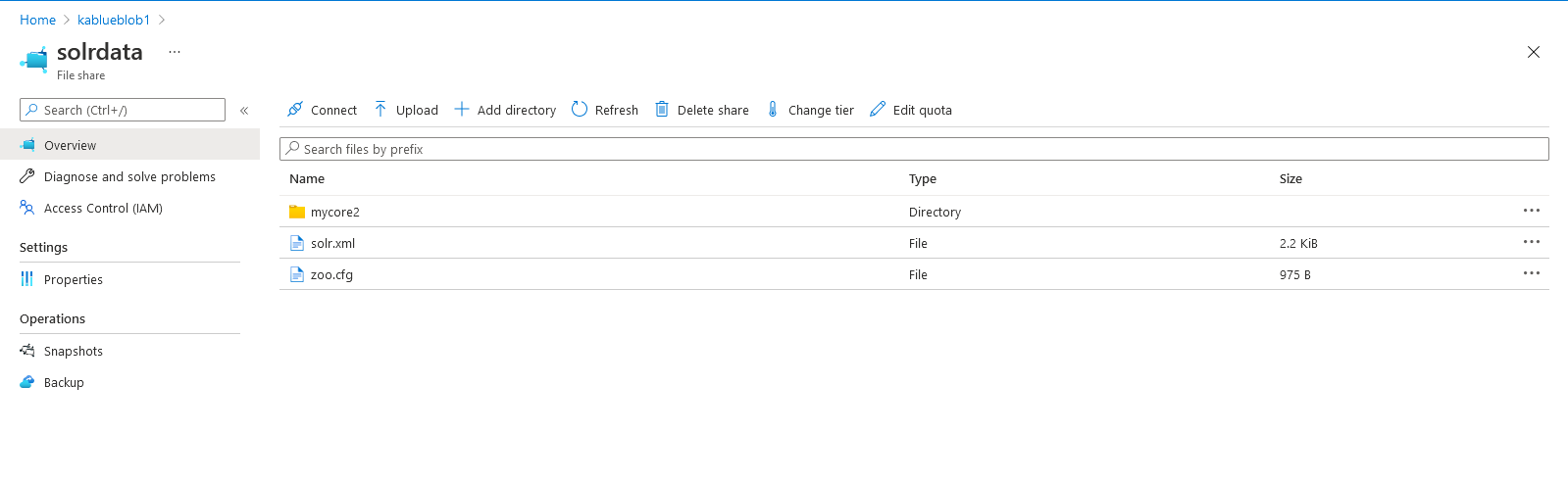Go to the Snapshots section
1568x482 pixels.
point(73,352)
